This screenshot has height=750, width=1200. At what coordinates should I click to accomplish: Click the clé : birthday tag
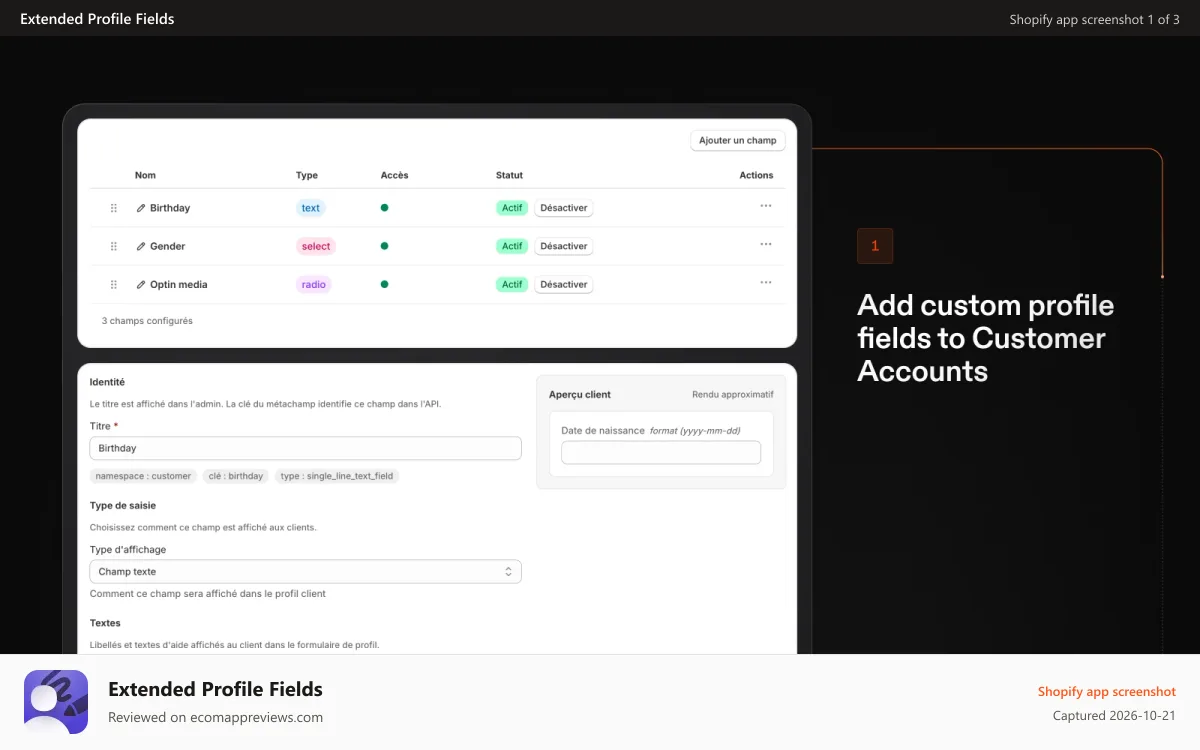(236, 476)
